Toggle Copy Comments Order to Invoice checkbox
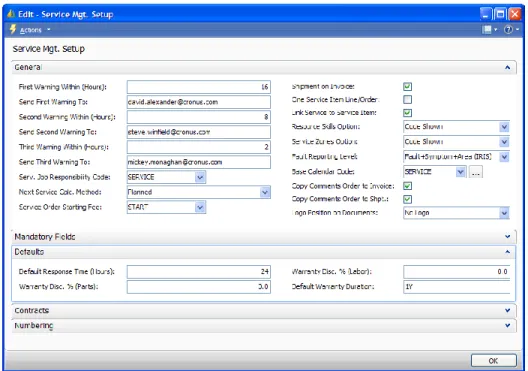The width and height of the screenshot is (528, 371). coord(407,186)
